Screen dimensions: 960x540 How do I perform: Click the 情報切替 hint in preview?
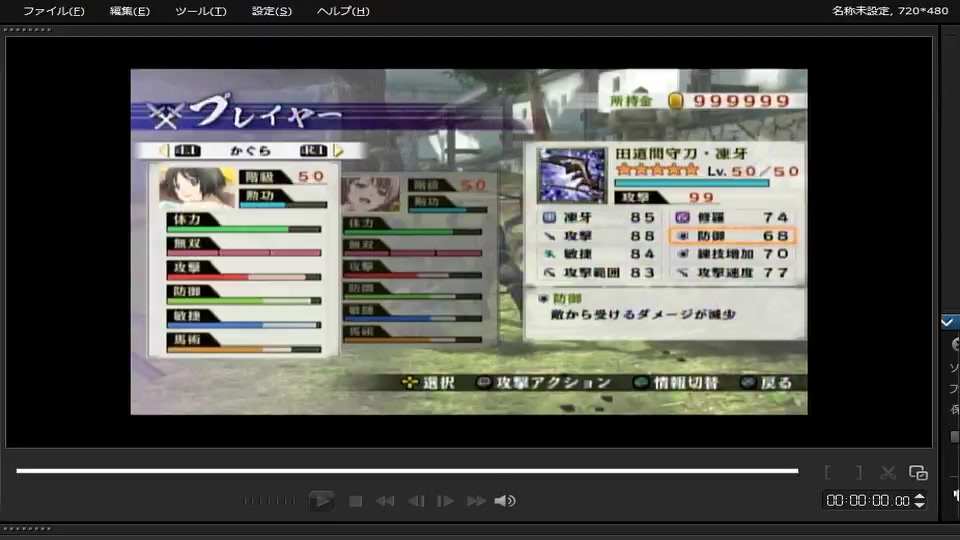pyautogui.click(x=676, y=383)
